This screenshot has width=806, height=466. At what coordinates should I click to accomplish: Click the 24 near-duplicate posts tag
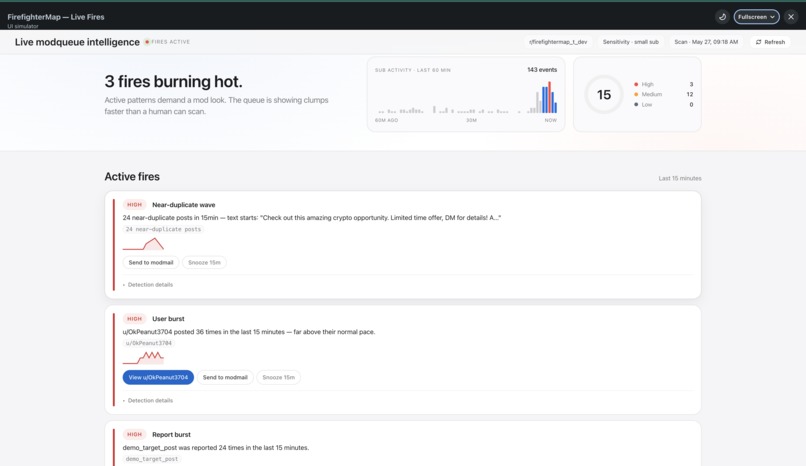point(163,229)
